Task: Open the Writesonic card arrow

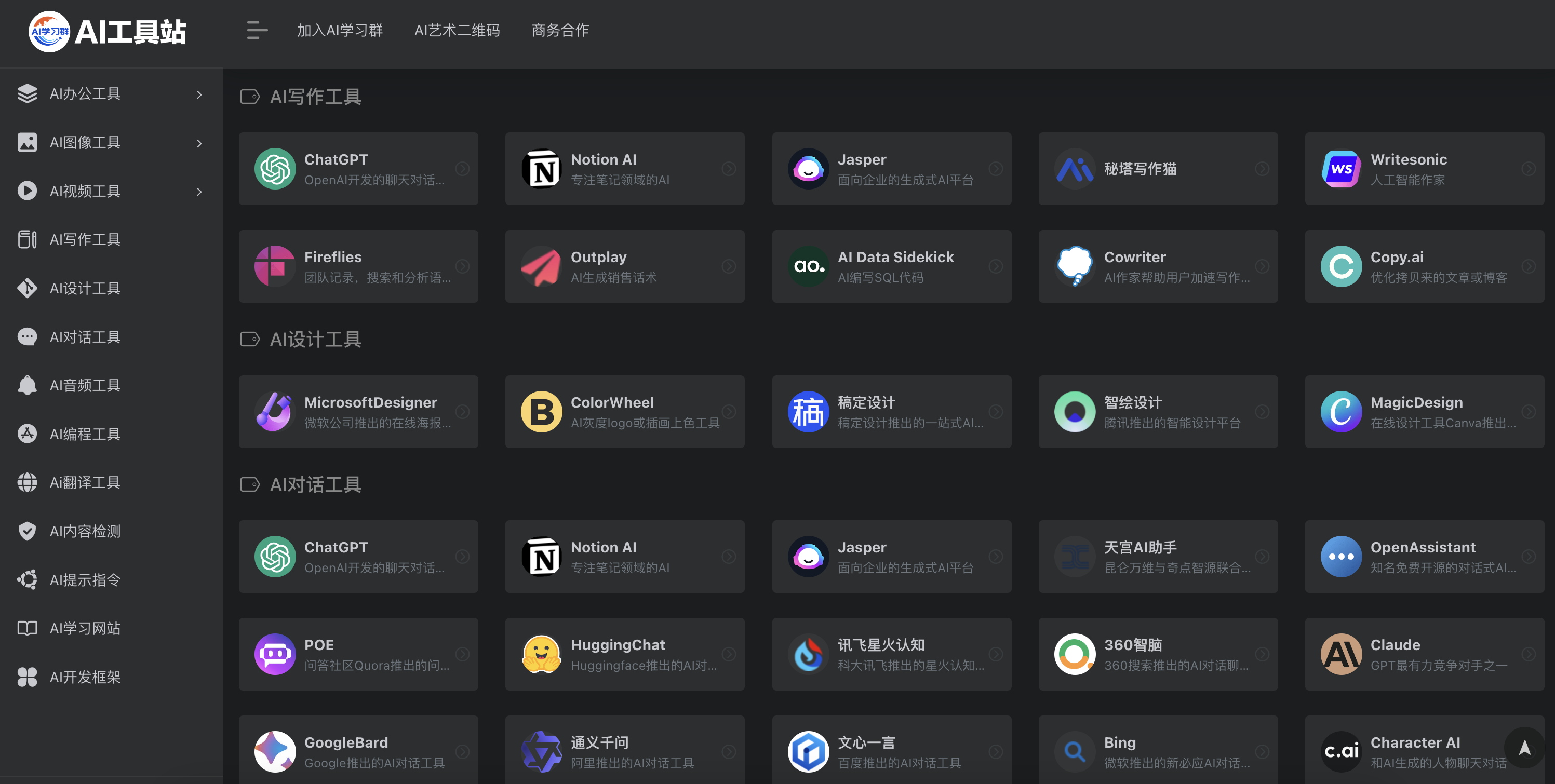Action: tap(1529, 169)
